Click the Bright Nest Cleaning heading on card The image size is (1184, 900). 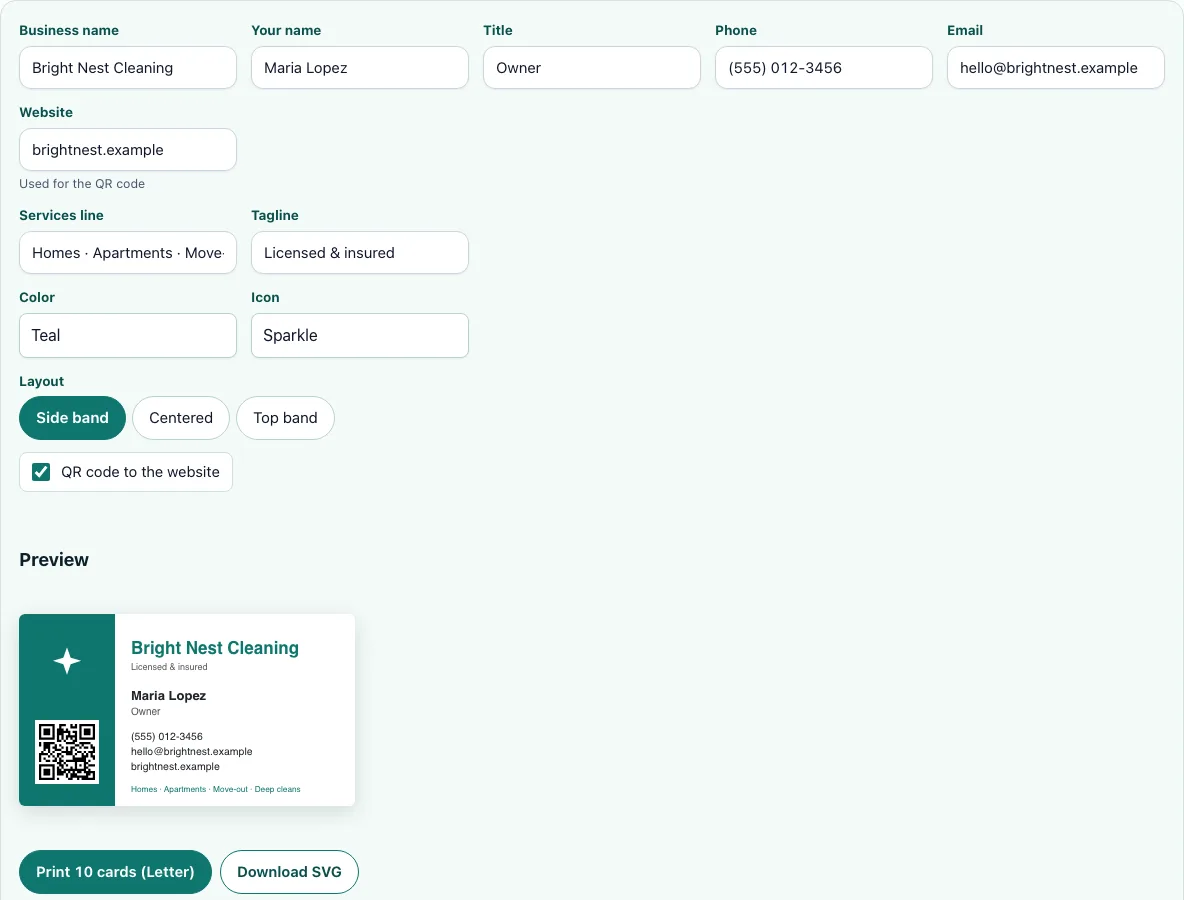(x=215, y=648)
